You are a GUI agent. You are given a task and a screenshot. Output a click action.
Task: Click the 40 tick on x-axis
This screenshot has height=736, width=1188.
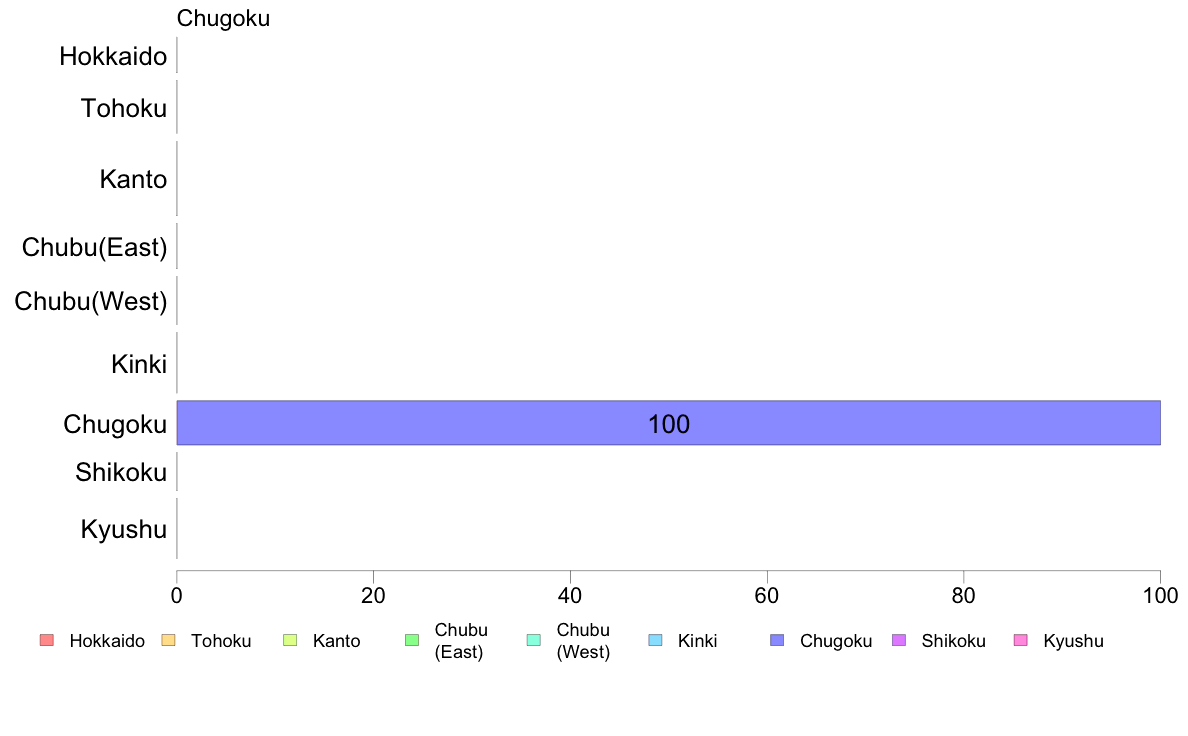point(570,596)
